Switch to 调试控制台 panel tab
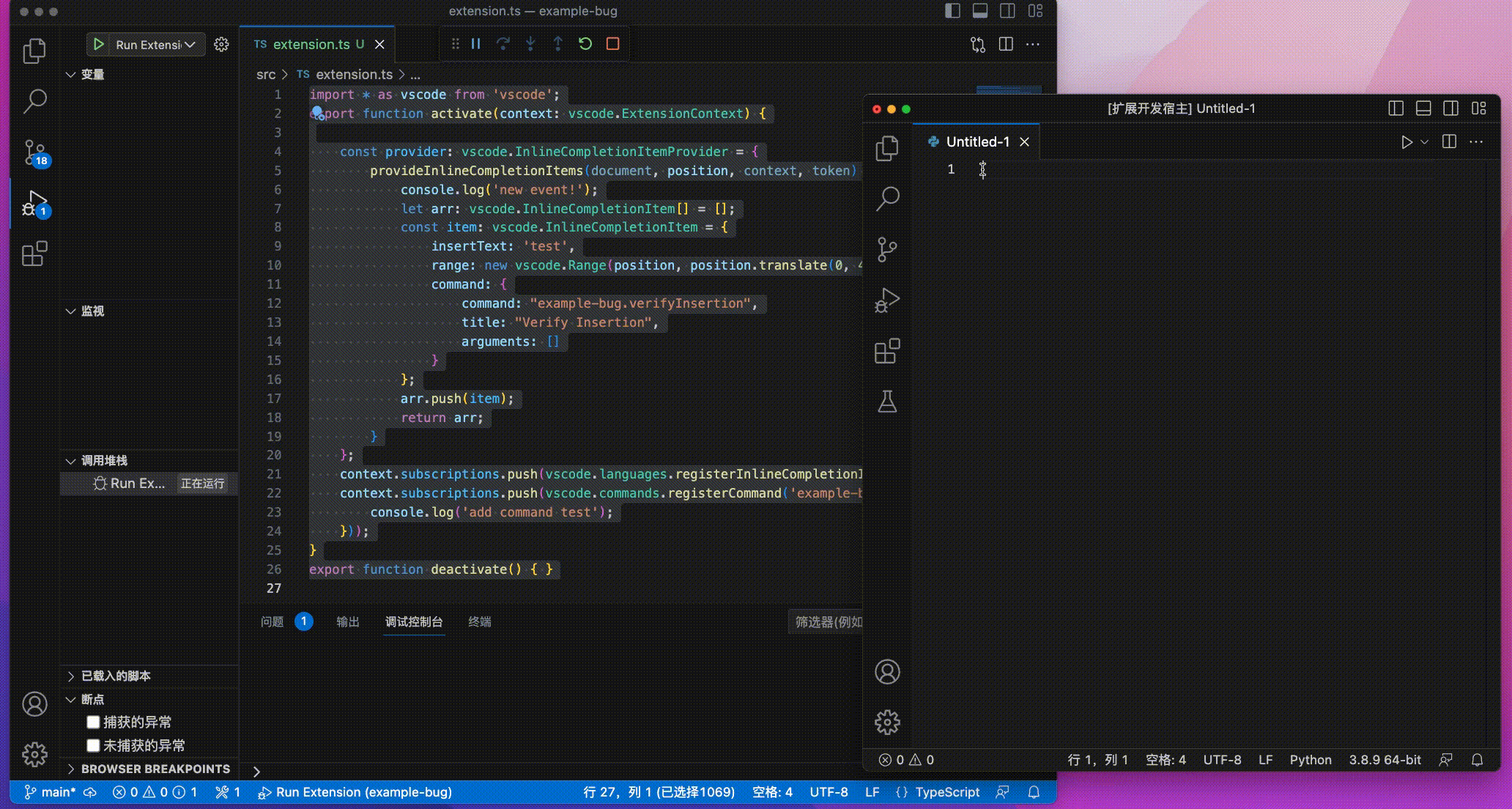Screen dimensions: 1512x809 coord(414,622)
